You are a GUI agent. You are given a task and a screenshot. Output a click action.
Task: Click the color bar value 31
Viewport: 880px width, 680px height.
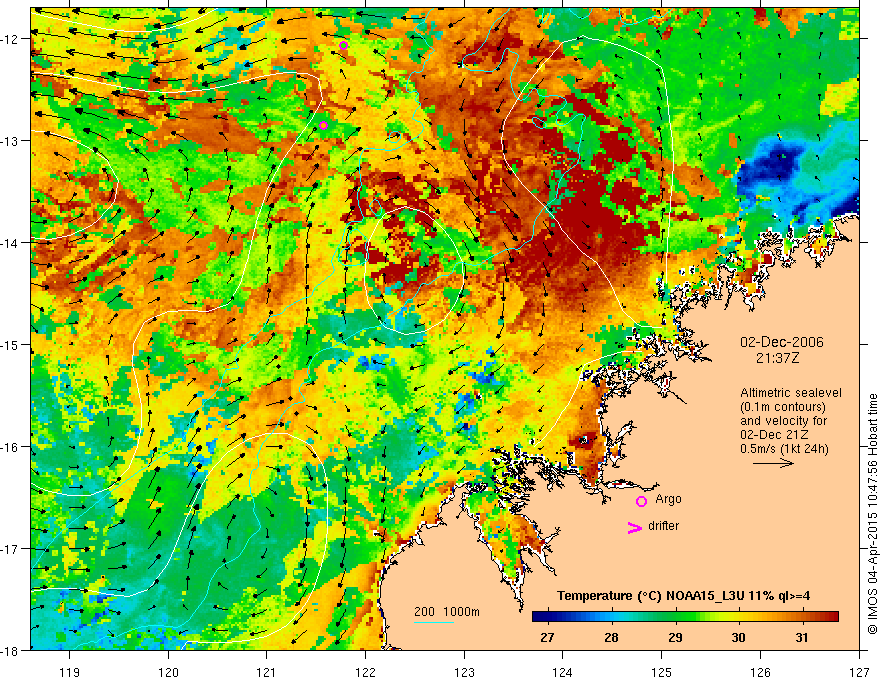[802, 637]
